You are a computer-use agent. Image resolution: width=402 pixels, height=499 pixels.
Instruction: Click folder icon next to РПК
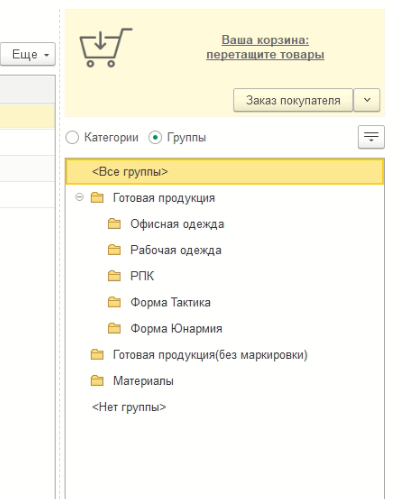pos(114,276)
